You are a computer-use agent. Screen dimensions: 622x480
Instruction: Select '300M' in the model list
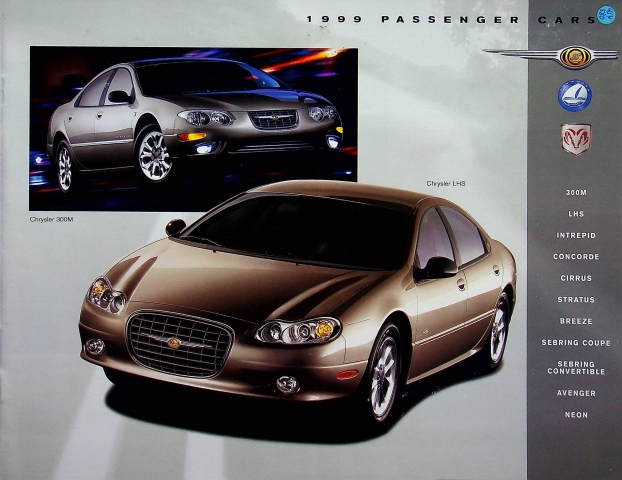(576, 192)
